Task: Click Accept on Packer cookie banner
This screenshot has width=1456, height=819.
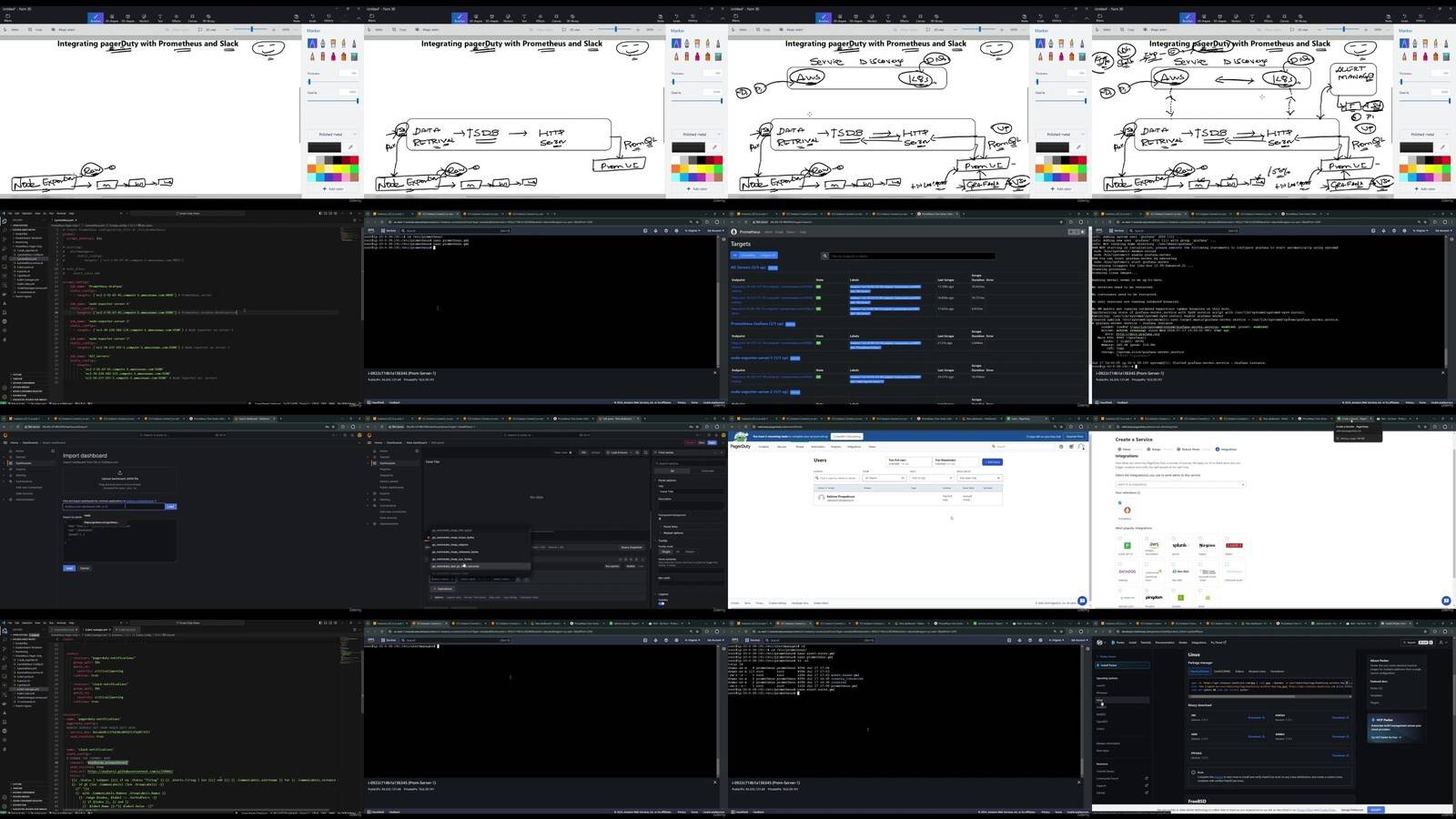Action: pyautogui.click(x=1375, y=809)
